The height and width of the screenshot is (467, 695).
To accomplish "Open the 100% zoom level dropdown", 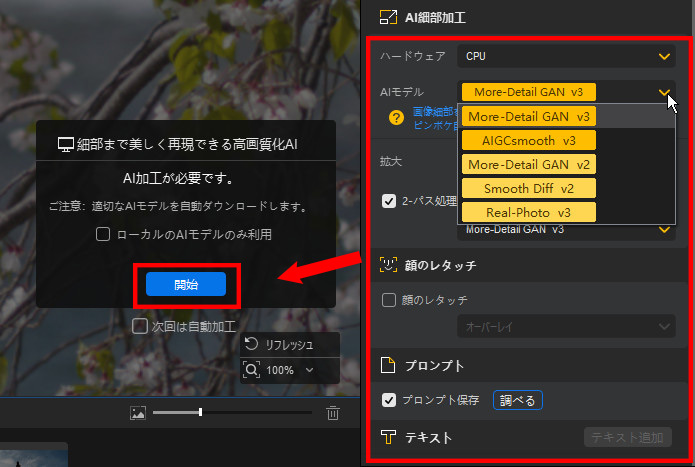I will 309,370.
